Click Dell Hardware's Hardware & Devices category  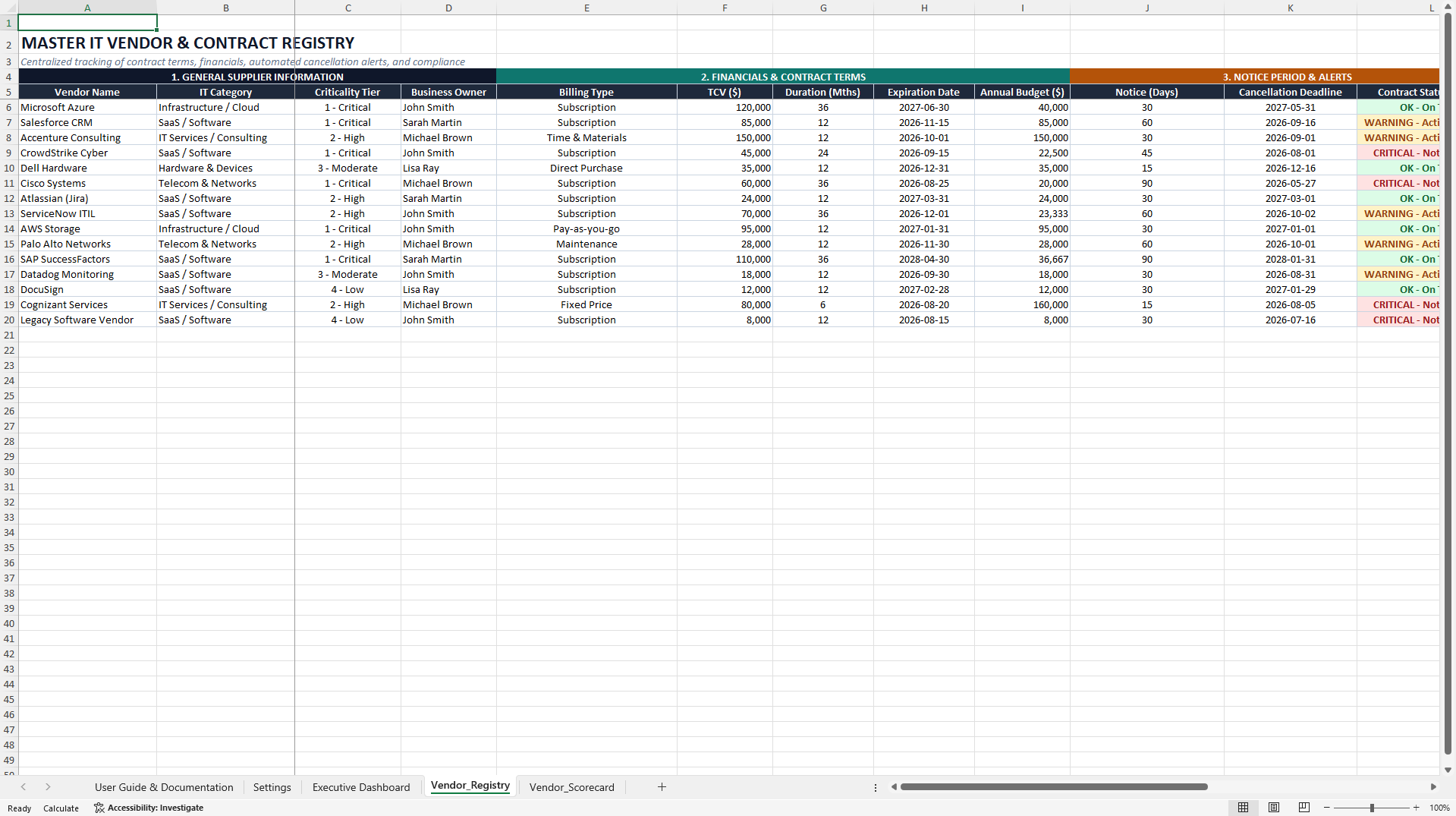[225, 168]
